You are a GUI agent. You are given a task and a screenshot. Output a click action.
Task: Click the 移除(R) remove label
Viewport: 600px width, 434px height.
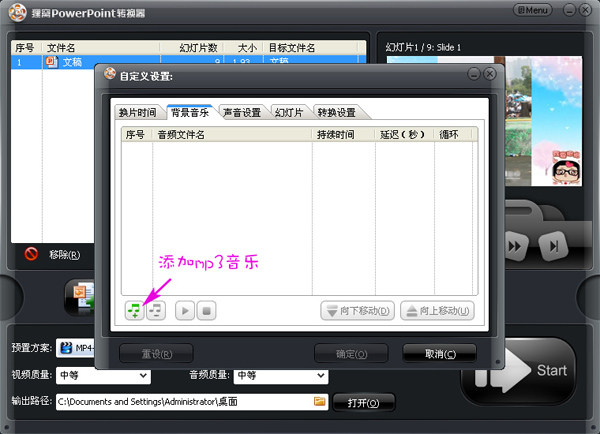click(65, 255)
